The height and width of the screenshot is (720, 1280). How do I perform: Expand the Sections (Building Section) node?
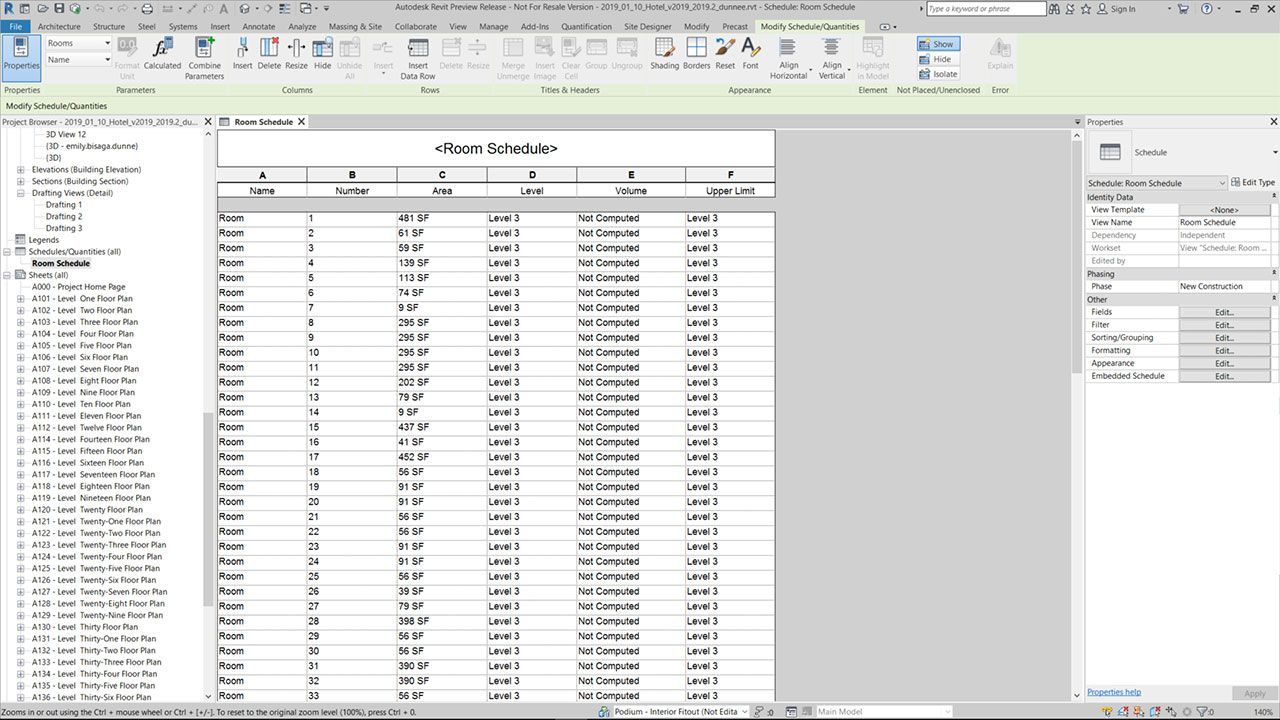coord(22,182)
